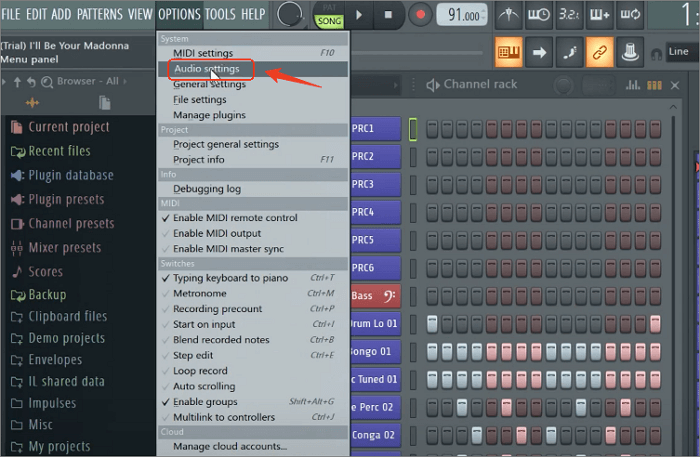The height and width of the screenshot is (457, 700).
Task: Open Manage plugins entry
Action: coord(253,115)
